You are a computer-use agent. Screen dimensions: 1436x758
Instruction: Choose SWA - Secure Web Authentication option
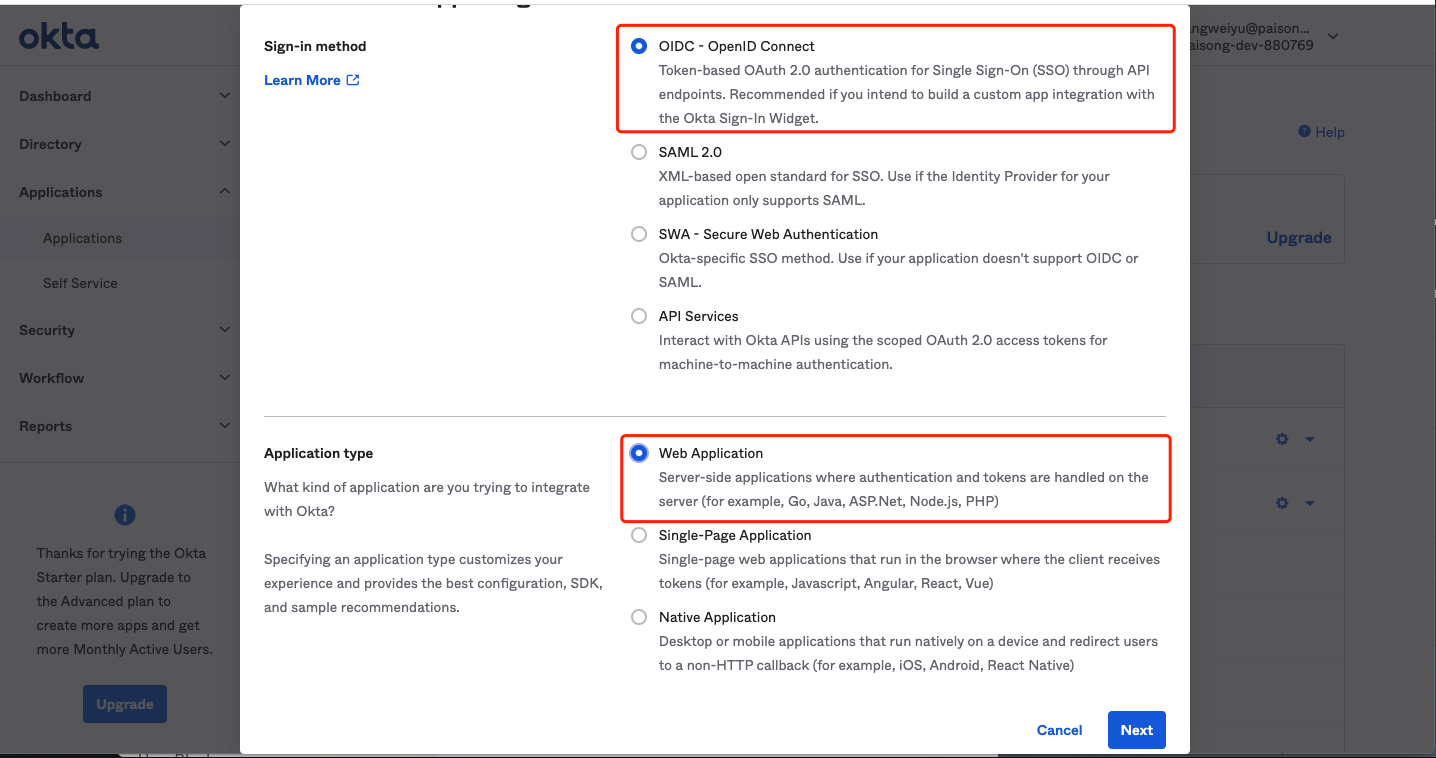[639, 234]
